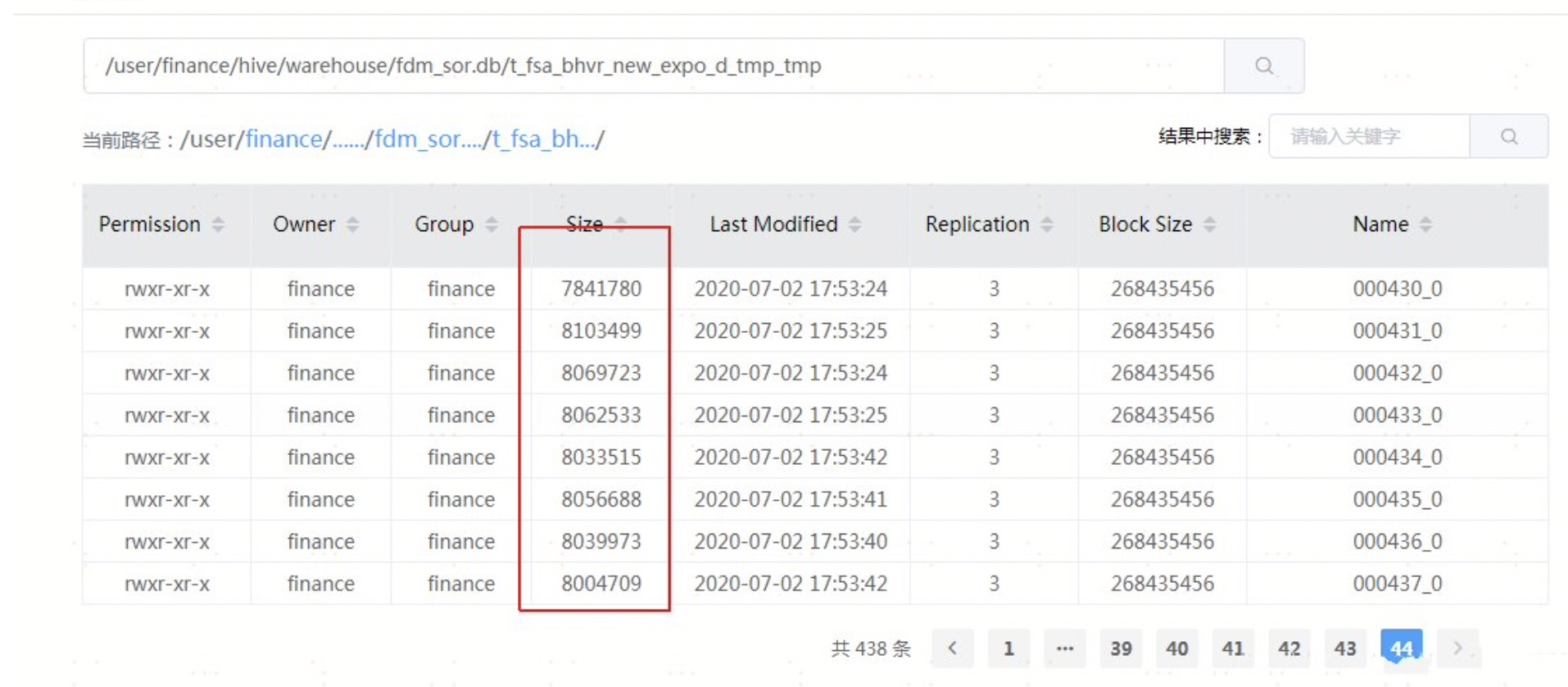This screenshot has height=687, width=1568.
Task: Select file name 000433_0
Action: tap(1398, 415)
